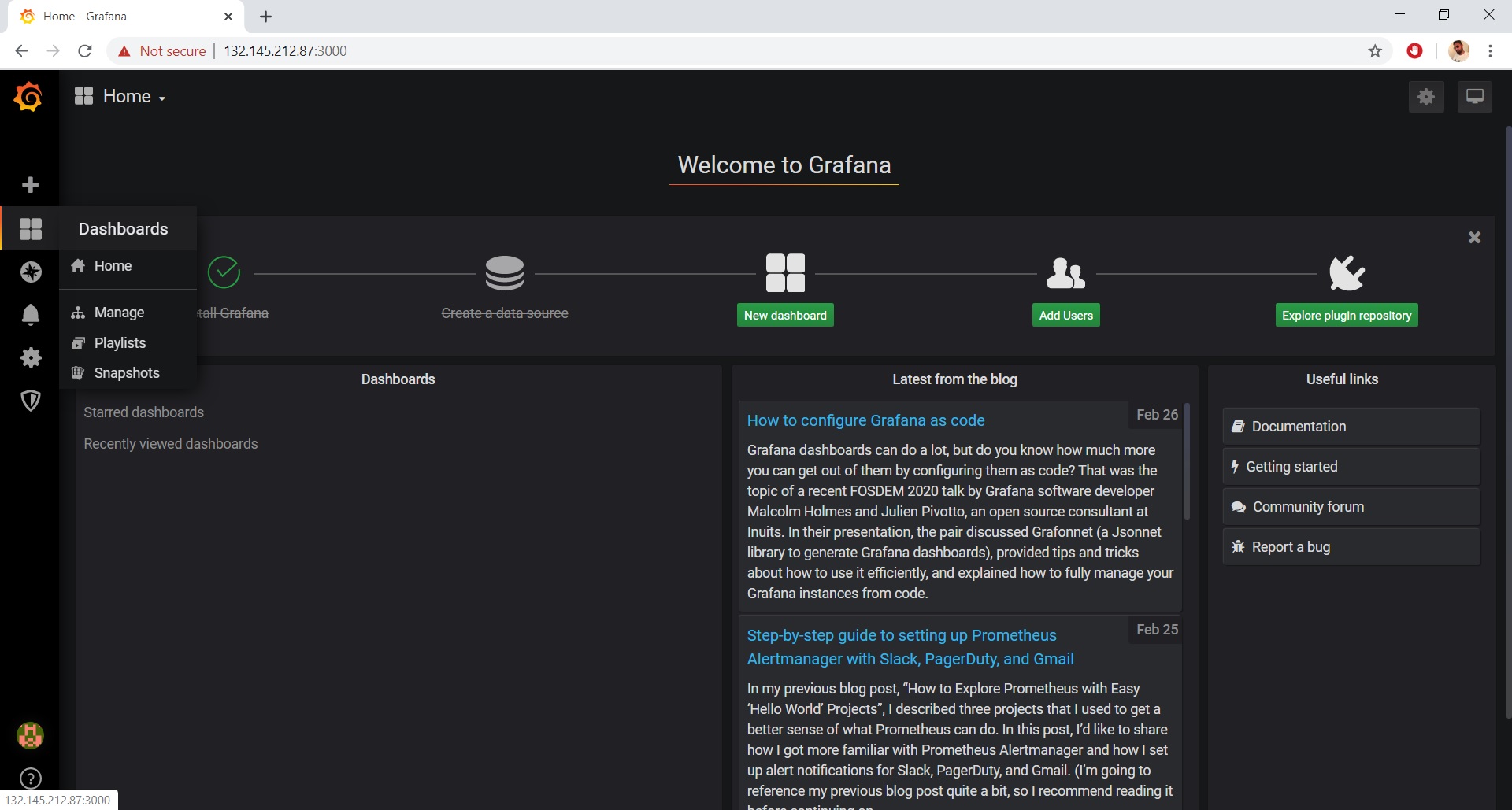The height and width of the screenshot is (810, 1512).
Task: Close the Home - Grafana browser tab
Action: pos(228,17)
